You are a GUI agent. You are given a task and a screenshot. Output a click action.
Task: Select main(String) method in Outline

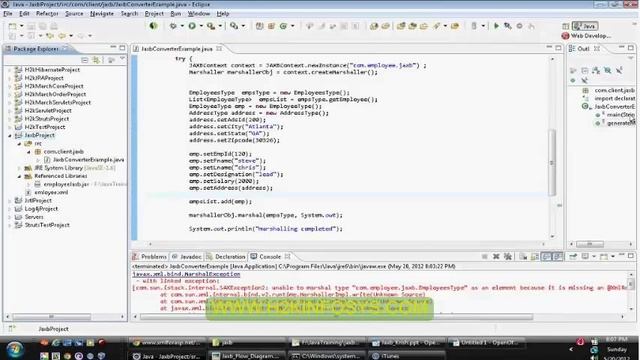(616, 115)
